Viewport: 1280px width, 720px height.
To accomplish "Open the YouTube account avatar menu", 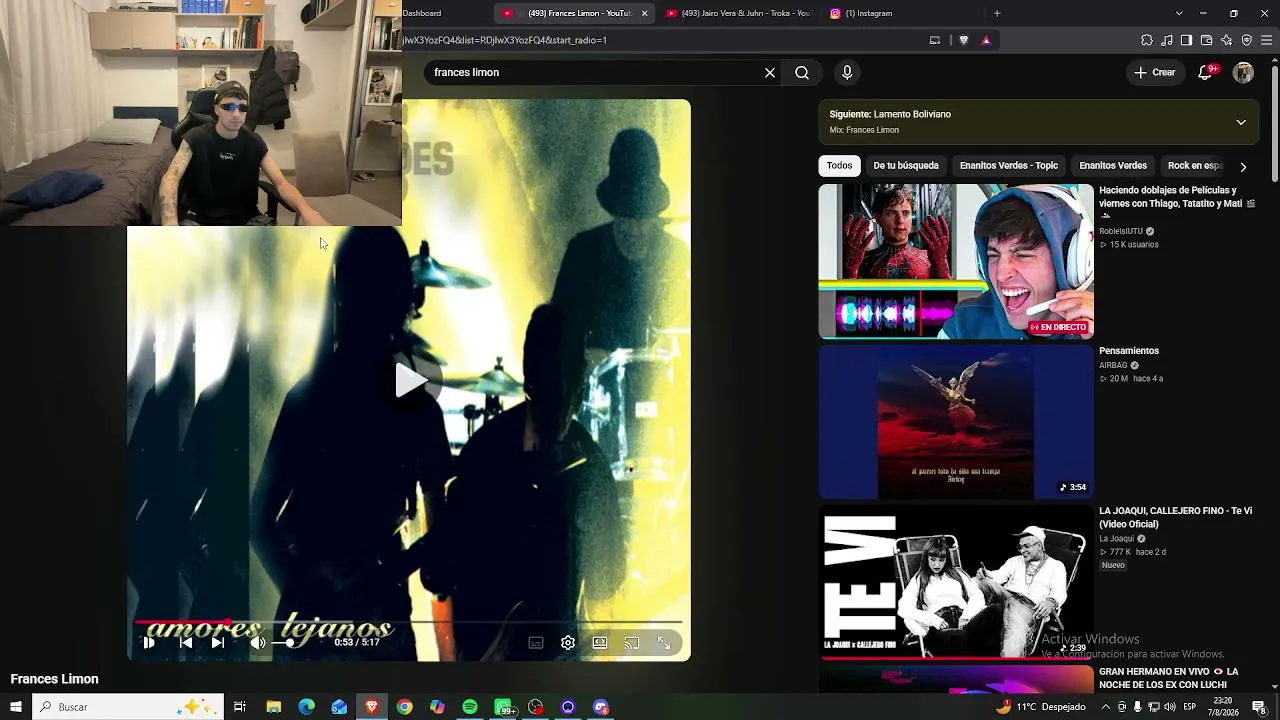I will coord(1243,73).
